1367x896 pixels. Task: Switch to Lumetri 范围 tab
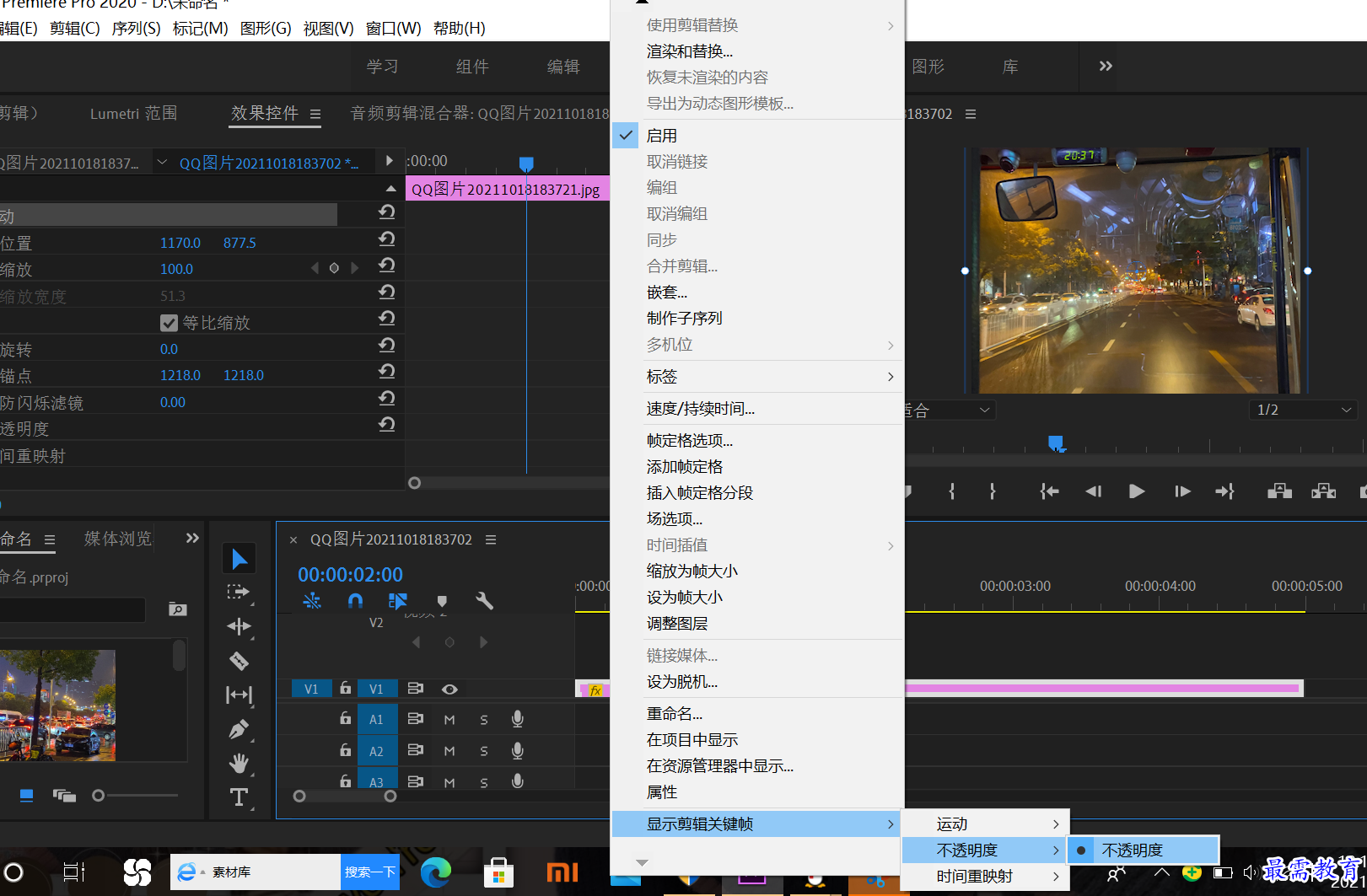133,113
